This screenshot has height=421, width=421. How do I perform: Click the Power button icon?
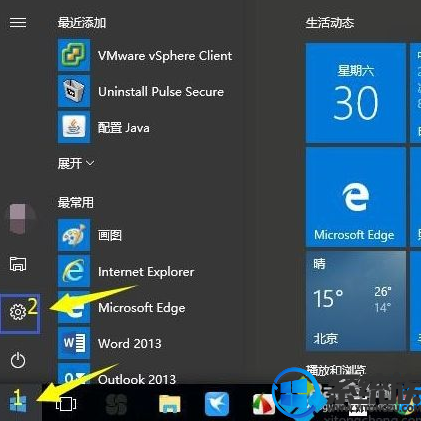coord(18,360)
